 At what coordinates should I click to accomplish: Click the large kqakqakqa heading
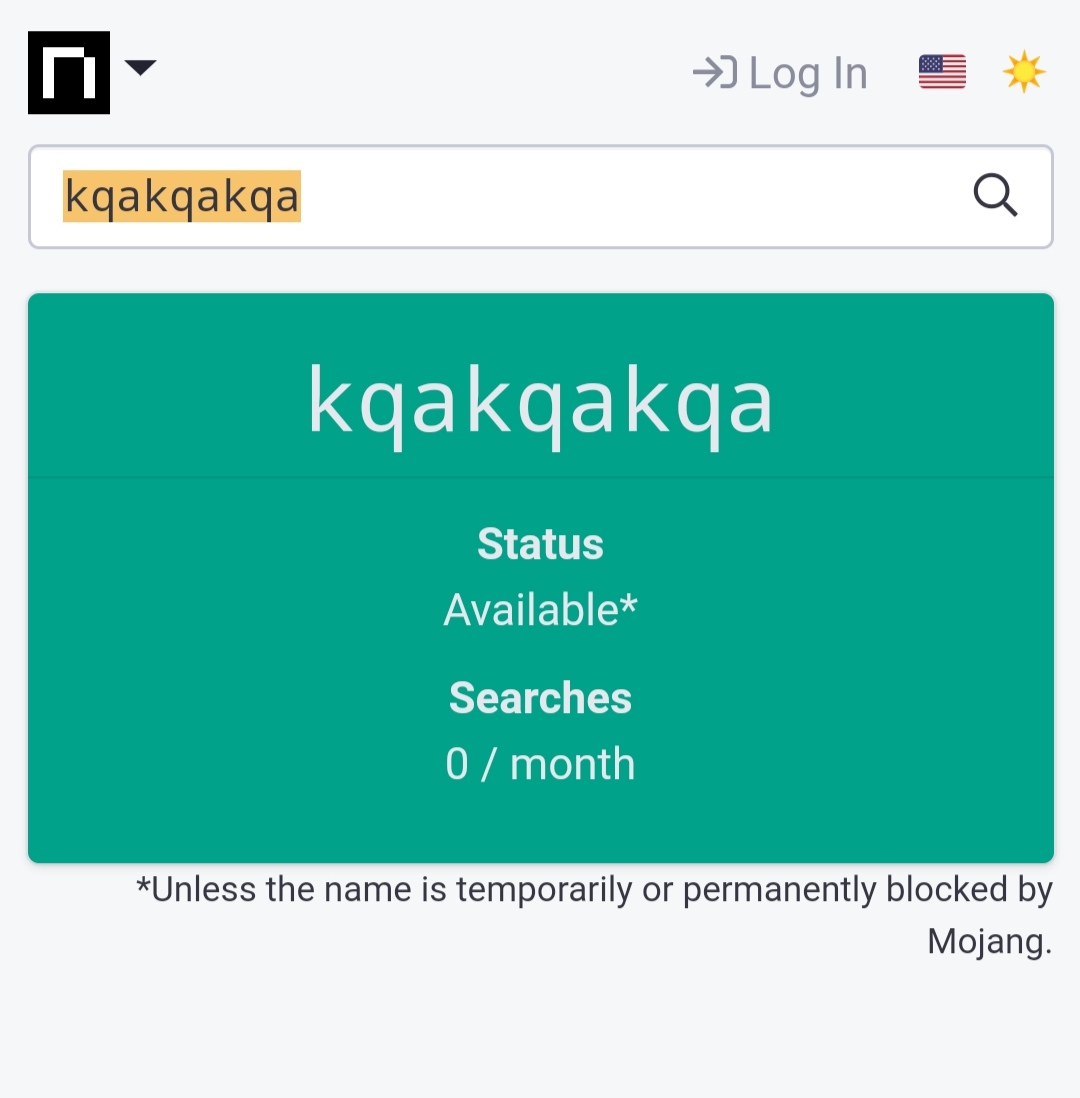(541, 403)
